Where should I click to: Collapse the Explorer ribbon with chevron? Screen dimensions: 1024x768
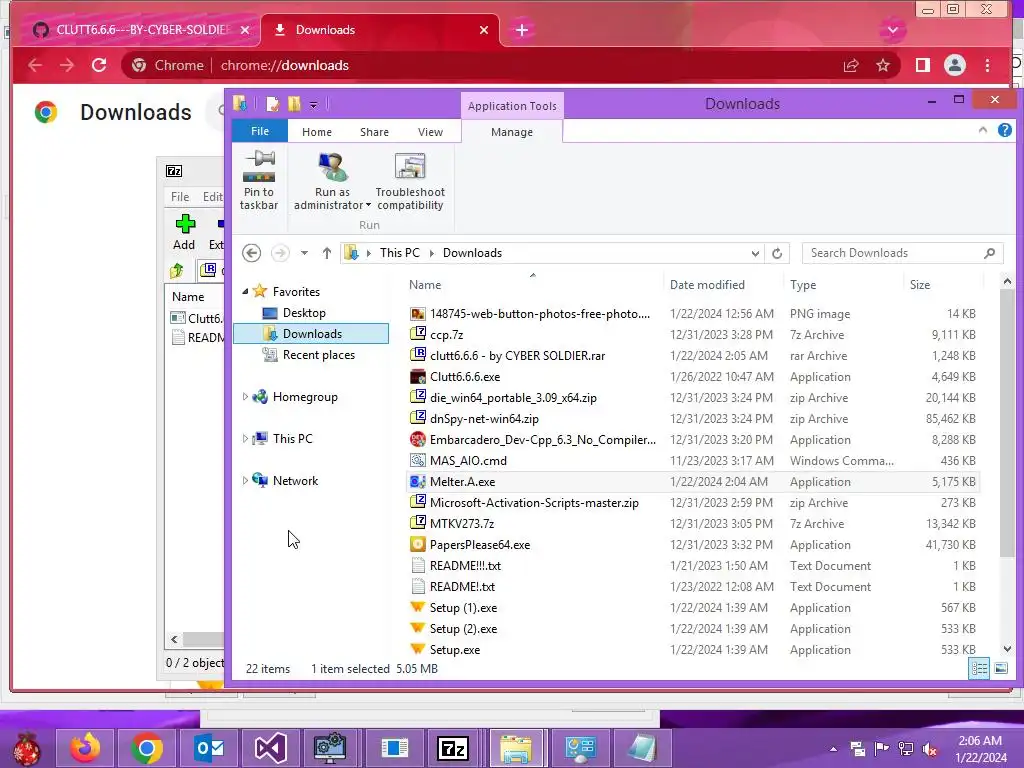tap(982, 130)
